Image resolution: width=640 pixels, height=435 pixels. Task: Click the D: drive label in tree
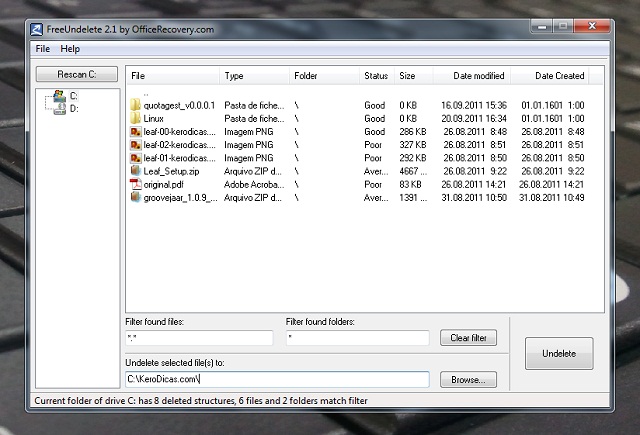[x=74, y=109]
